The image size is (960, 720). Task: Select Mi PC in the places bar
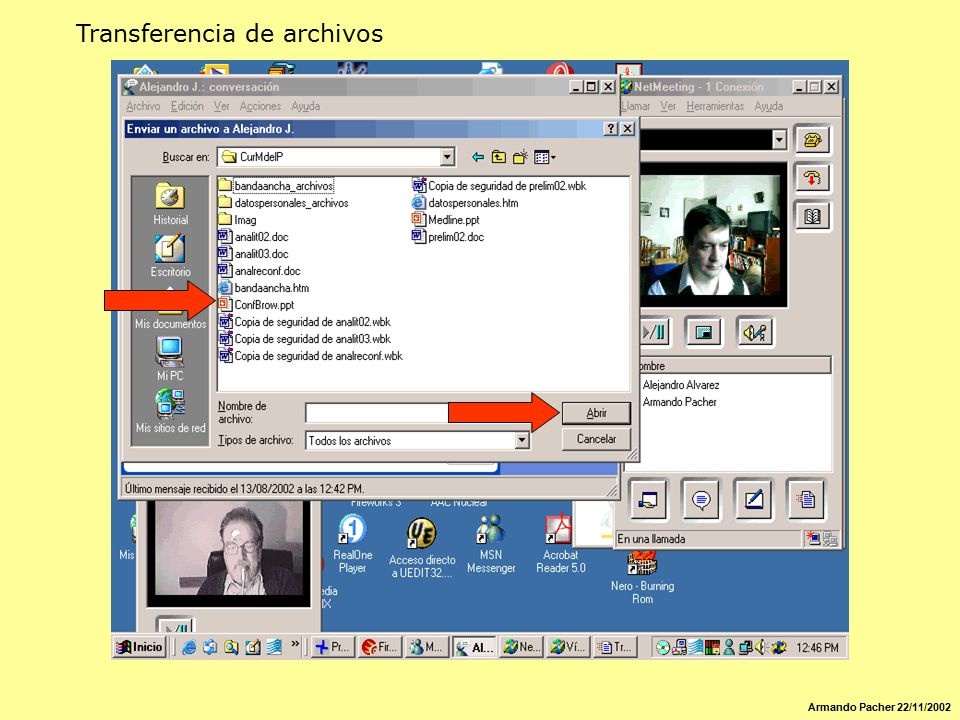[x=170, y=359]
